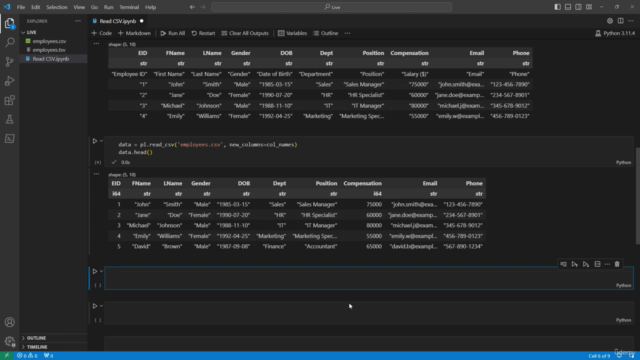Open the Explorer view in activity bar
This screenshot has height=360, width=640.
pos(9,23)
